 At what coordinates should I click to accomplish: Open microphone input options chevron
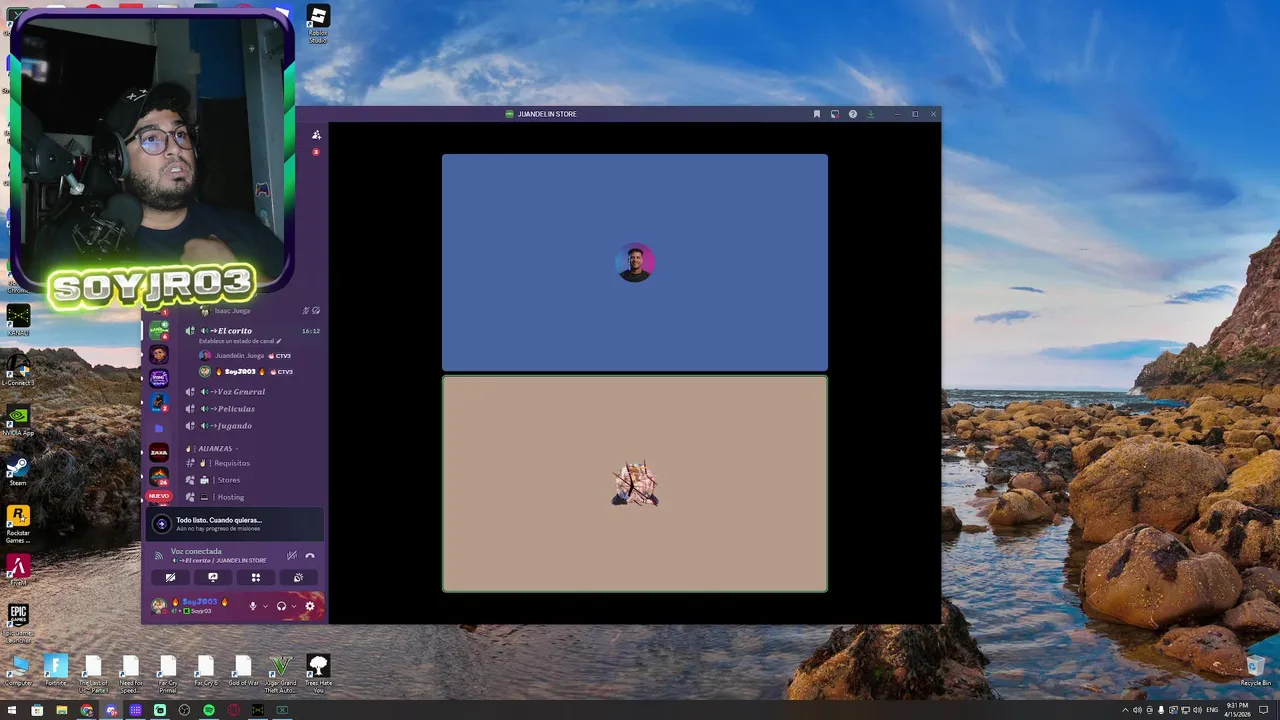265,606
